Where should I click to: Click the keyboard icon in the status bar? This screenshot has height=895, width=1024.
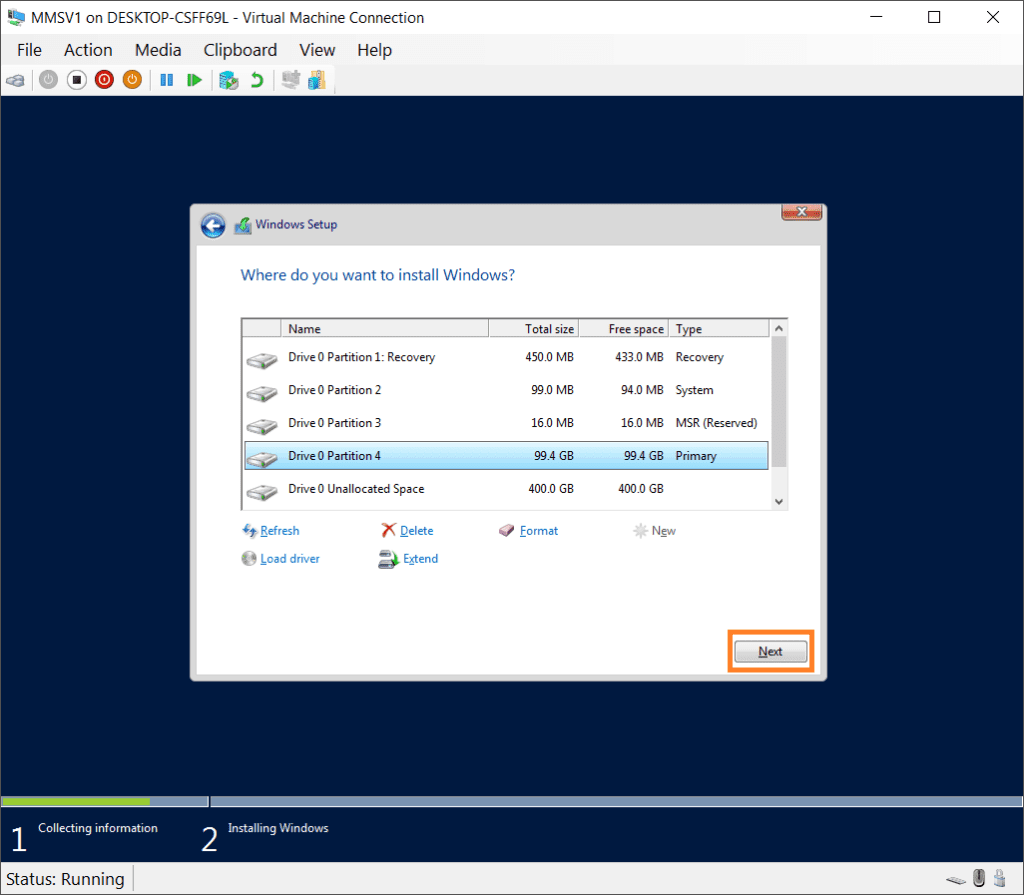pos(955,879)
